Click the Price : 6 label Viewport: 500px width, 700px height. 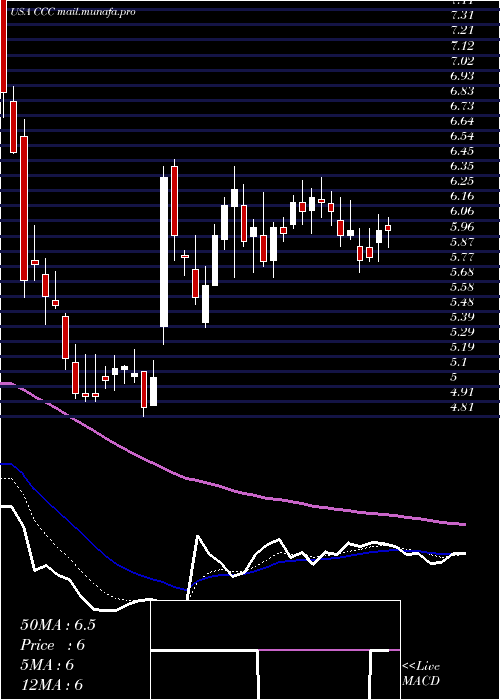point(53,645)
